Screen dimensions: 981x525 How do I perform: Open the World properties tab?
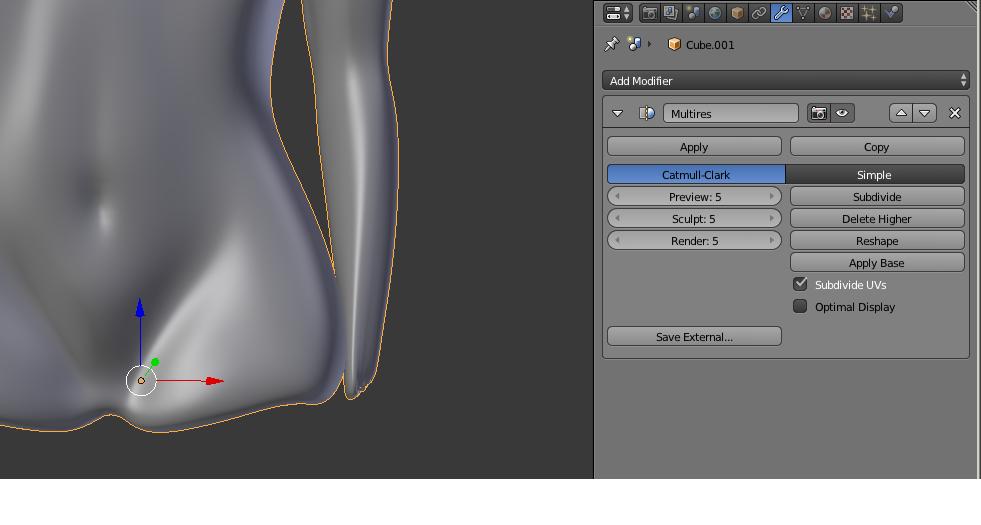715,13
